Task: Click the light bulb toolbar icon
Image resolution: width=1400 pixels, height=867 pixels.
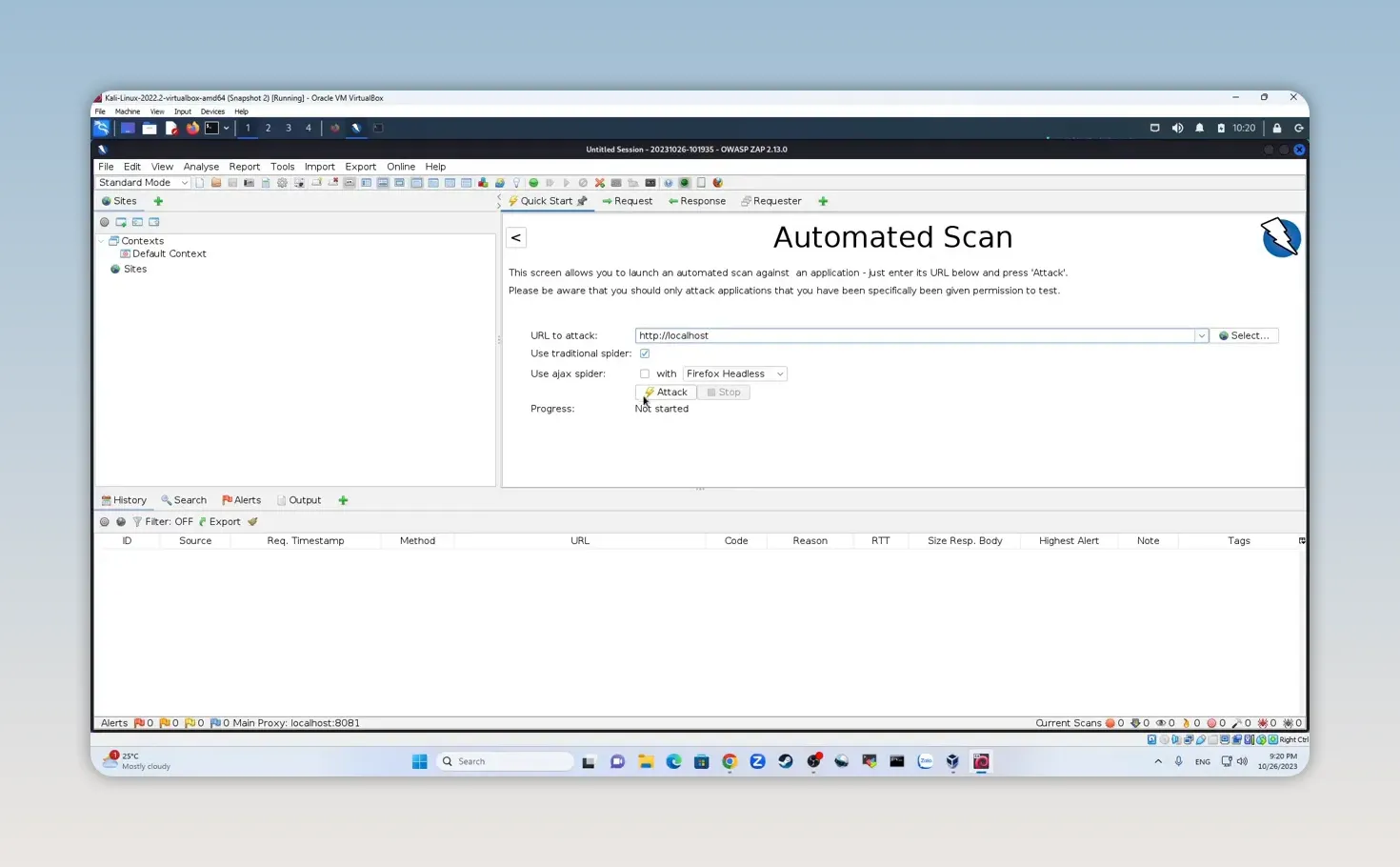Action: (516, 183)
